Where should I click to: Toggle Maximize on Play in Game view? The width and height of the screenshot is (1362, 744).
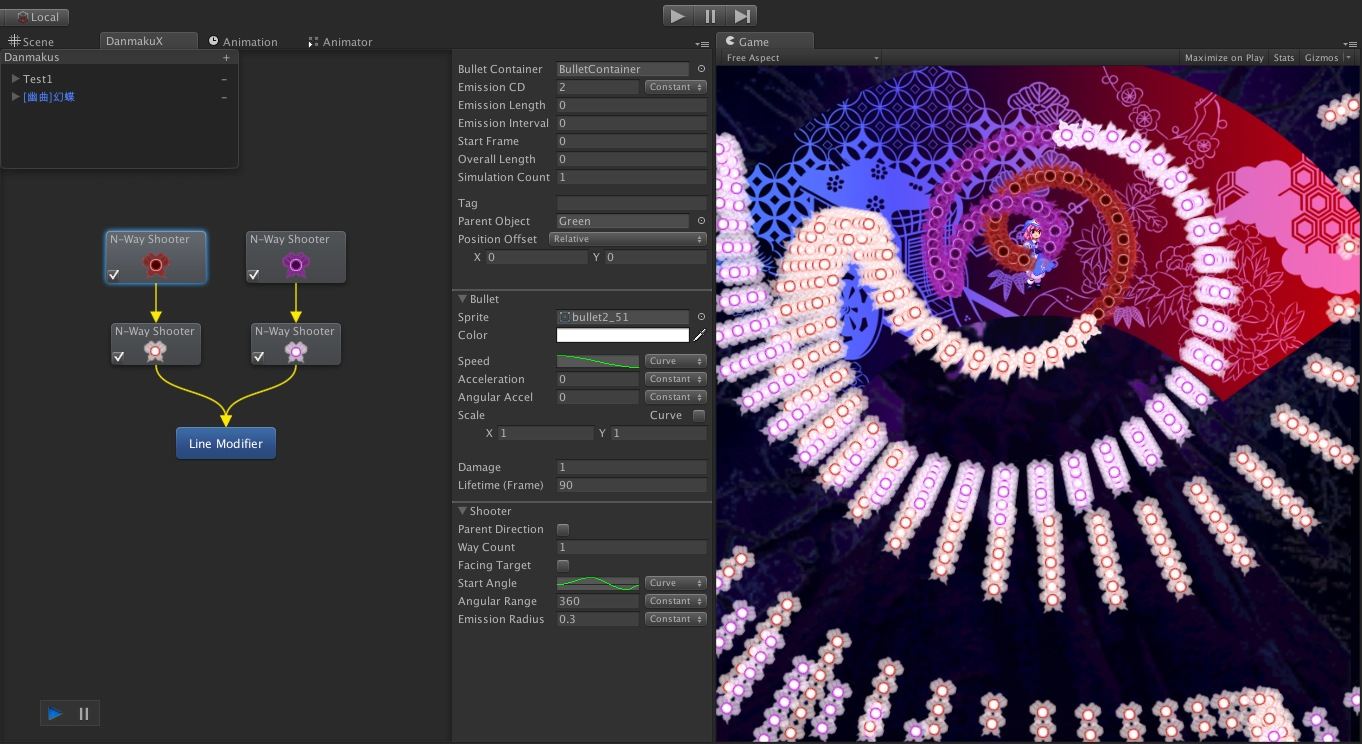[1224, 58]
